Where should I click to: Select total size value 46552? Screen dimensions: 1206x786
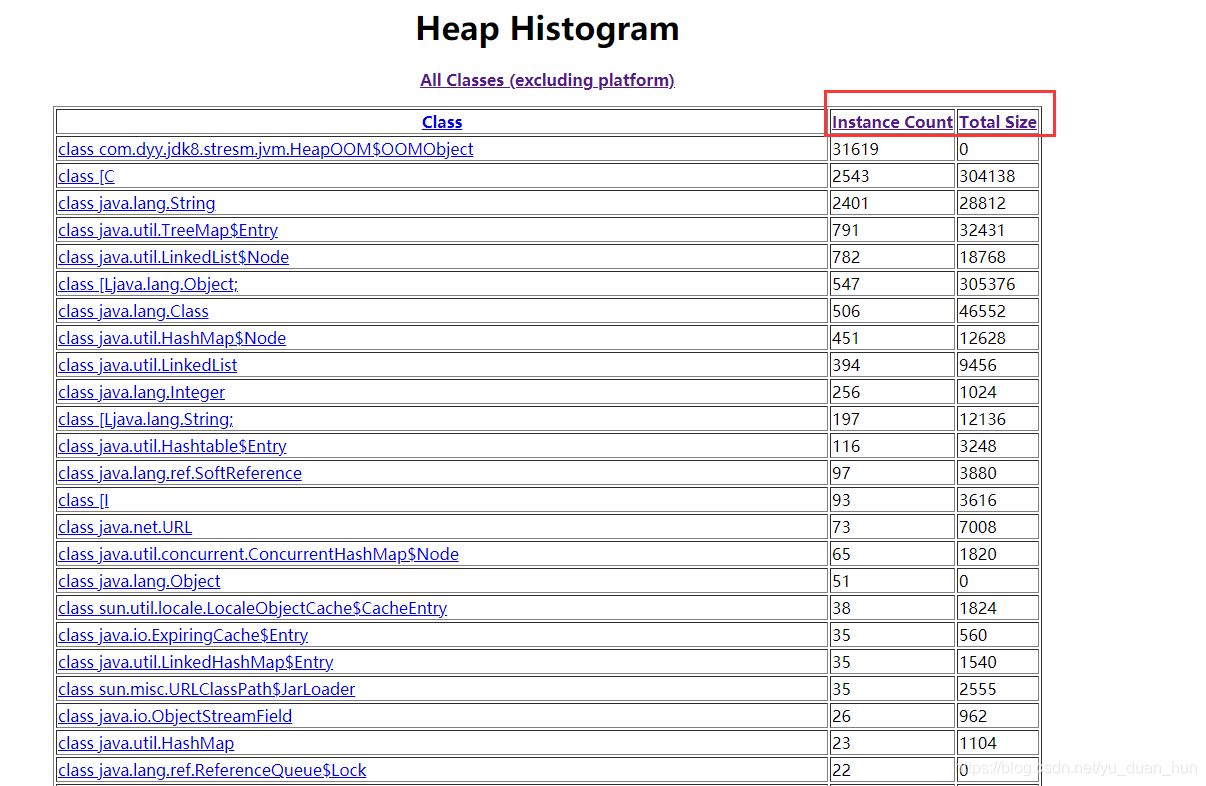[982, 311]
